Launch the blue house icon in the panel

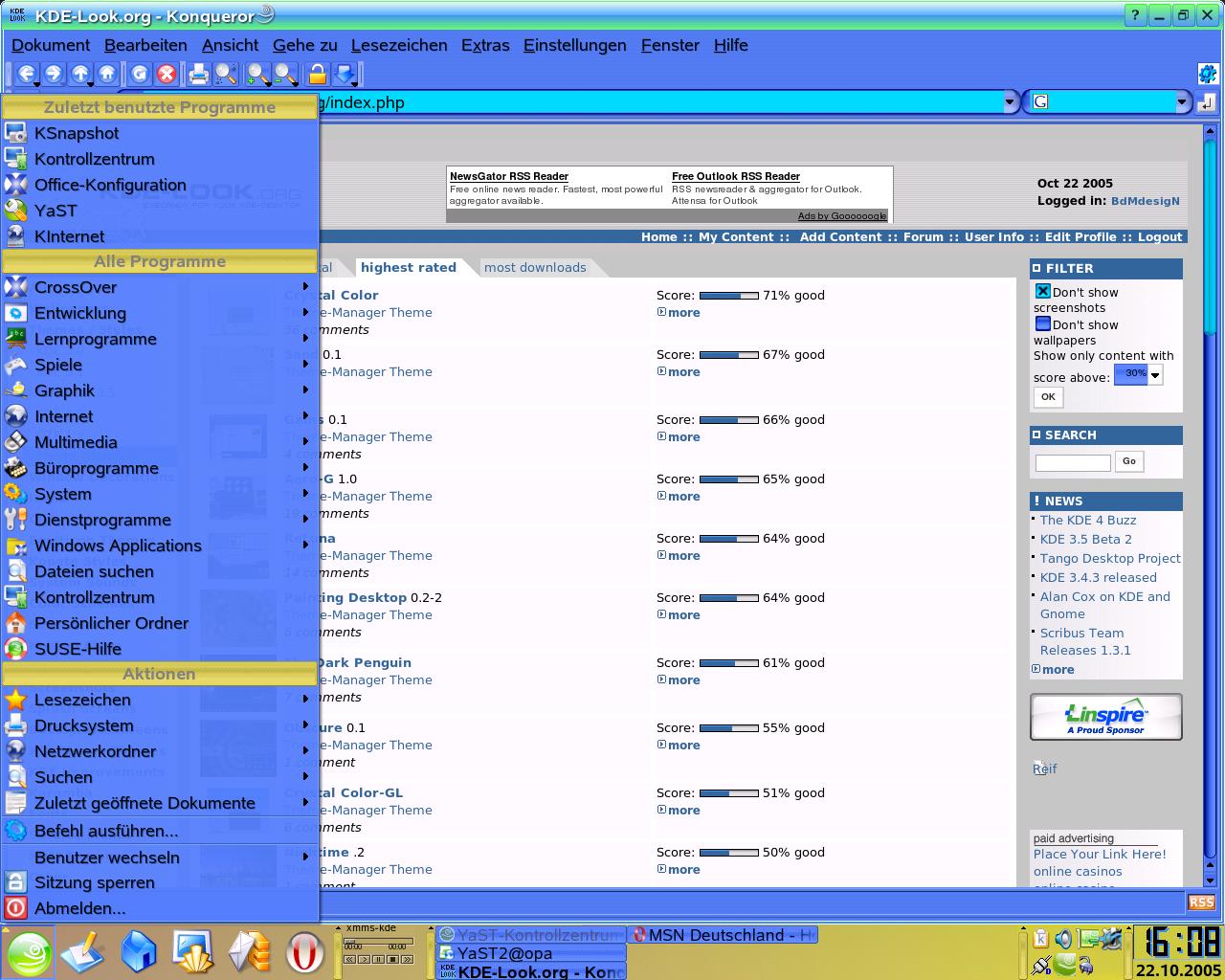tap(139, 952)
